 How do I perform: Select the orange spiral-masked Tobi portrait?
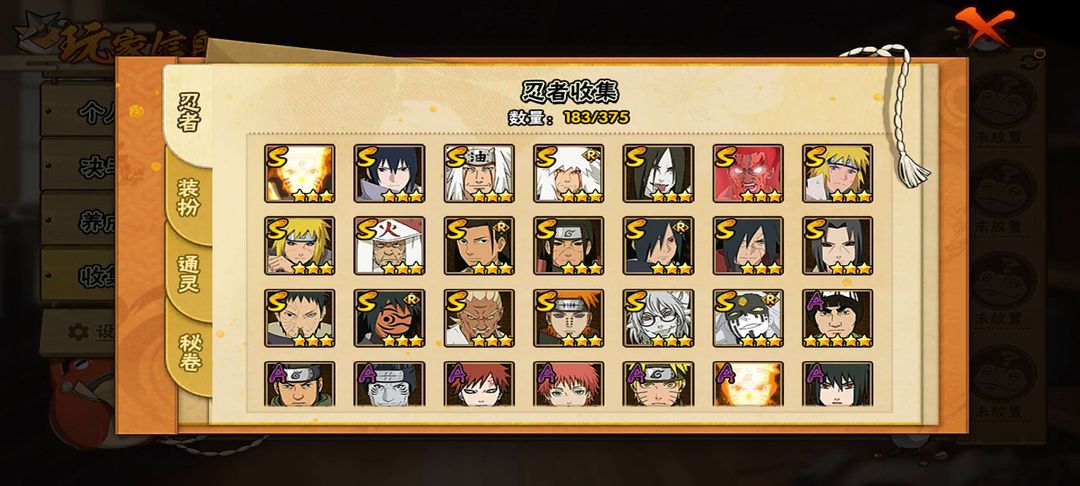point(389,318)
